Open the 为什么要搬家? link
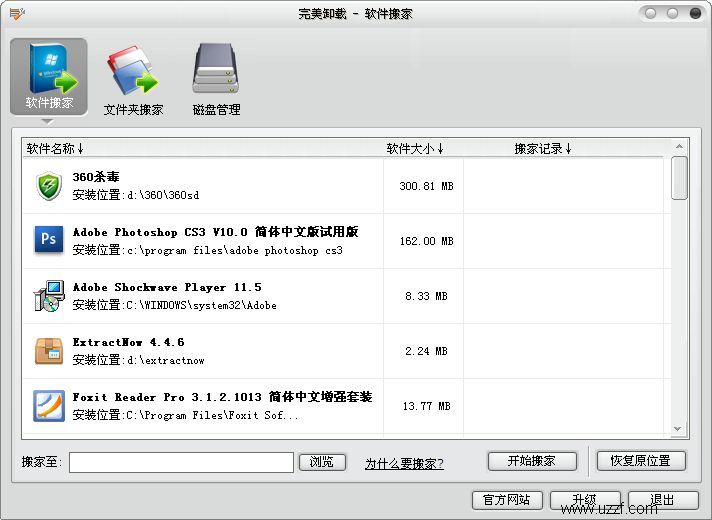The height and width of the screenshot is (520, 712). (404, 464)
